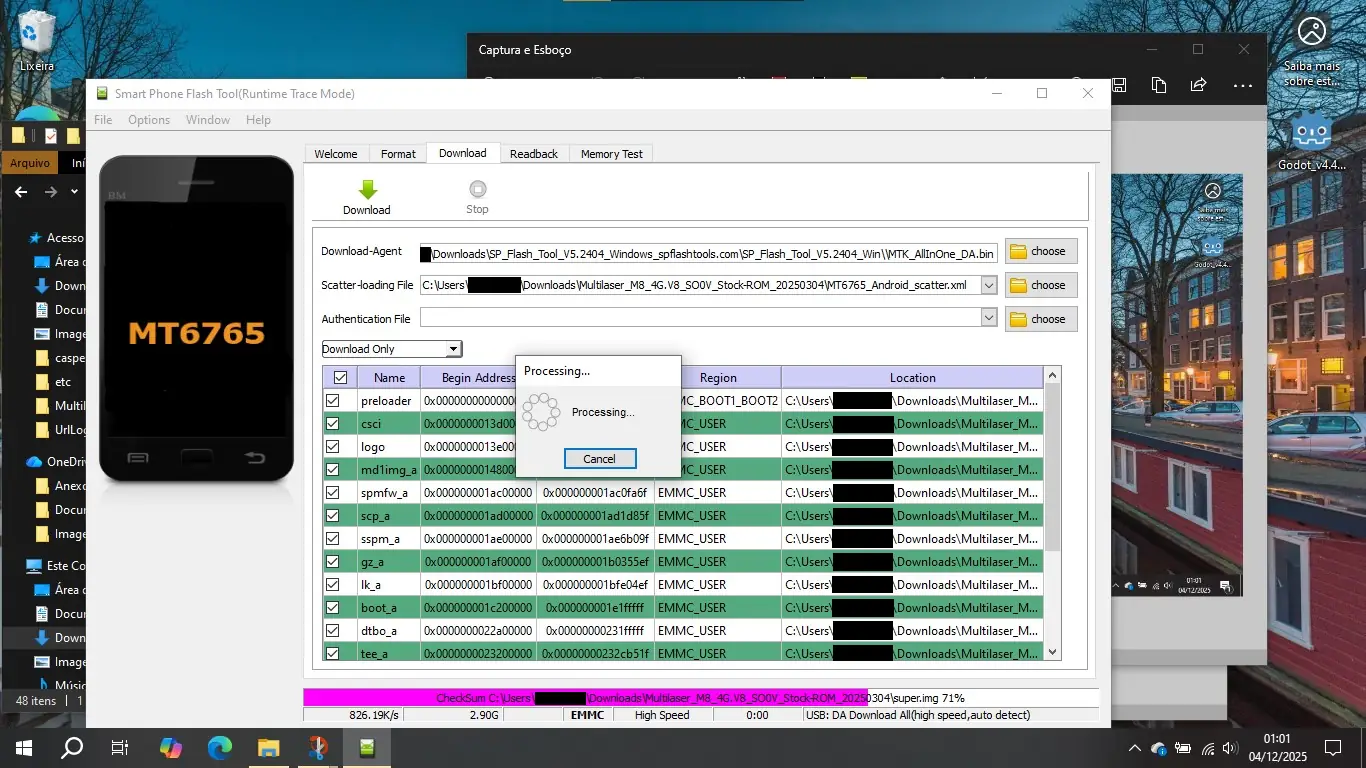Open the Download Only mode dropdown
The image size is (1366, 768).
(453, 349)
